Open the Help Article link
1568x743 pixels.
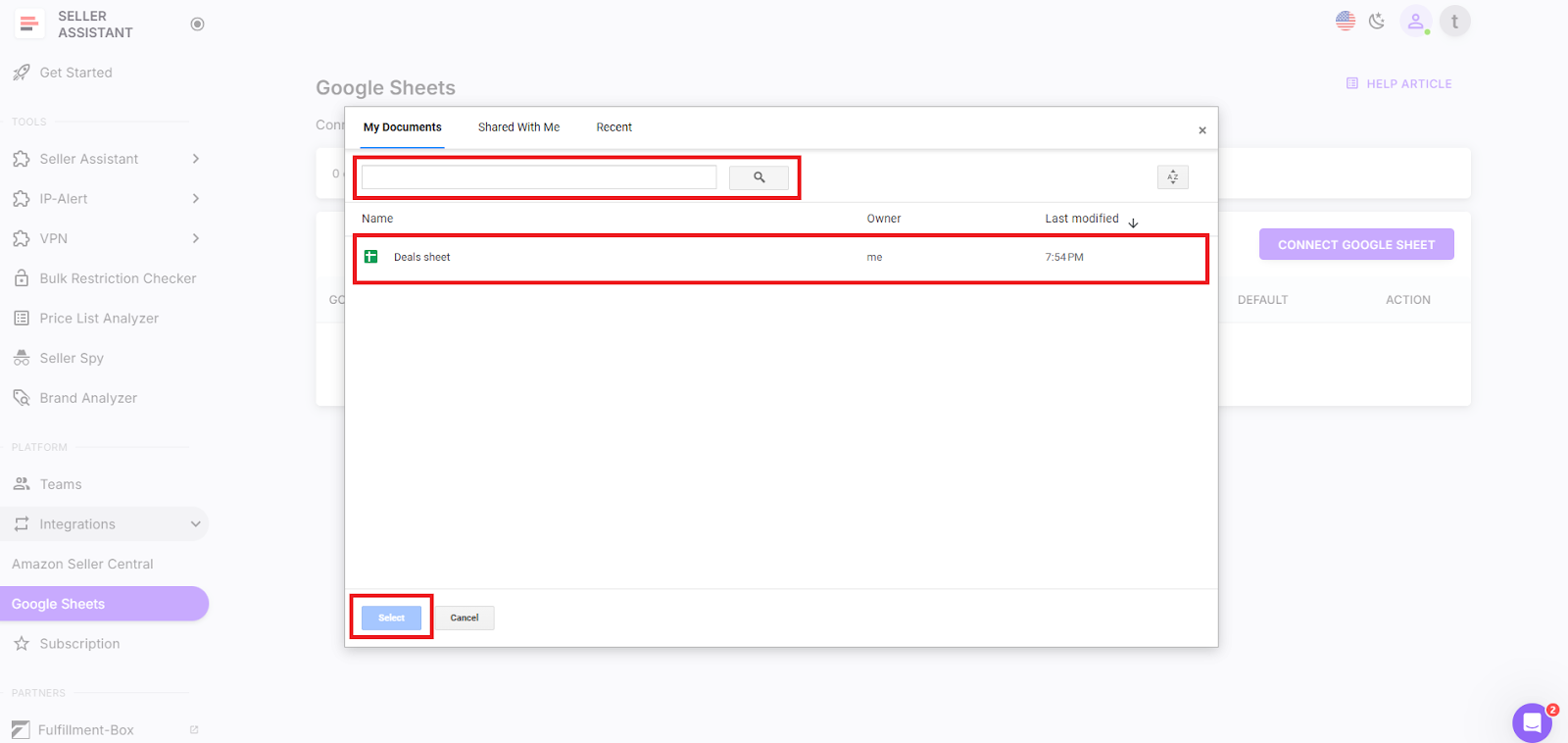tap(1399, 84)
